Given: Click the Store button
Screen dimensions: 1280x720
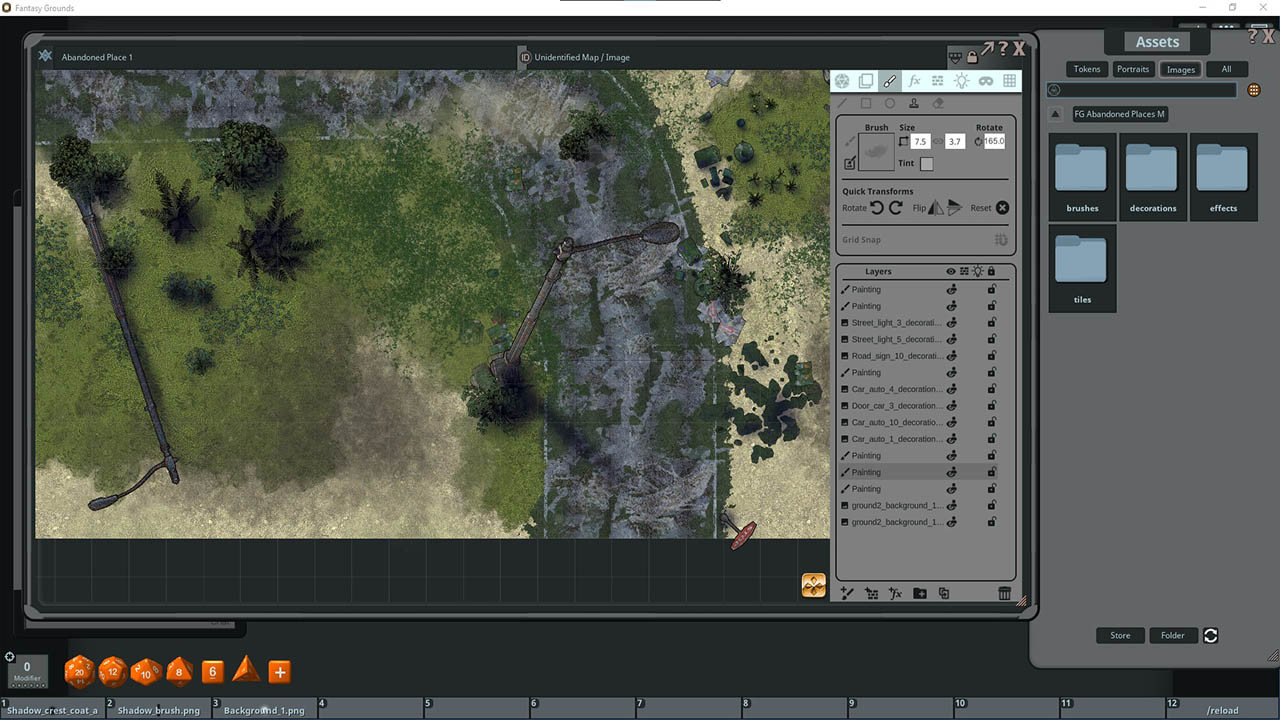Looking at the screenshot, I should point(1119,635).
